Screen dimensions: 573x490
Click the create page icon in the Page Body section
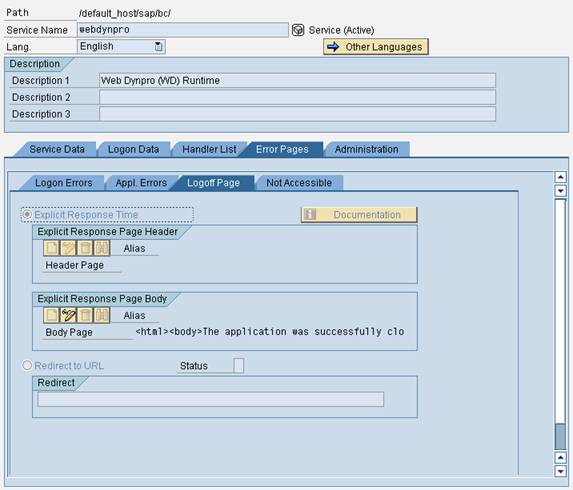click(x=52, y=315)
